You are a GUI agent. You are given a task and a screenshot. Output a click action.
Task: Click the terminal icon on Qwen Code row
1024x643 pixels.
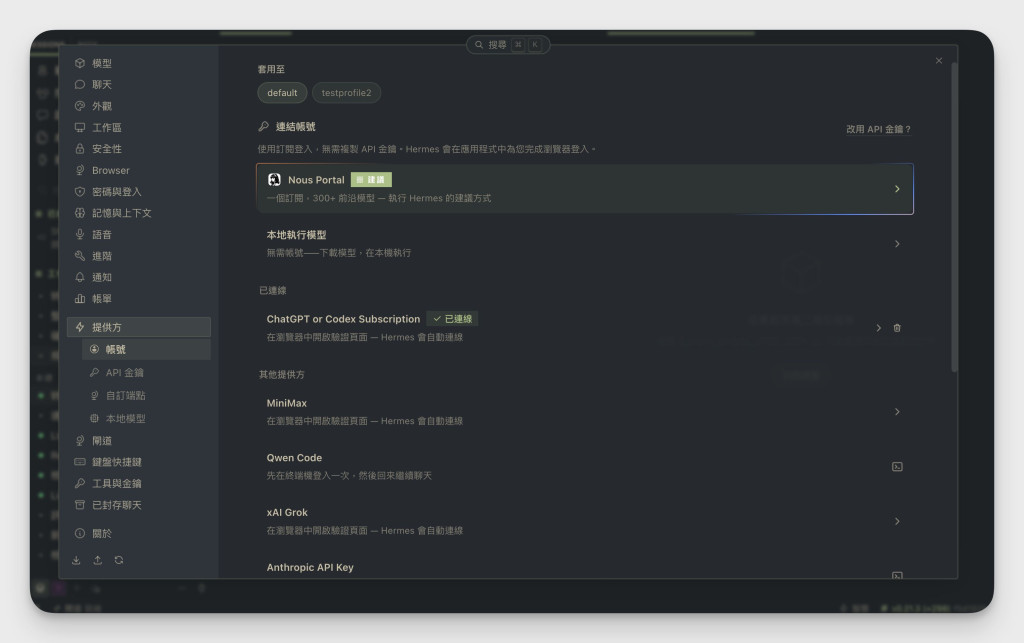pos(897,467)
